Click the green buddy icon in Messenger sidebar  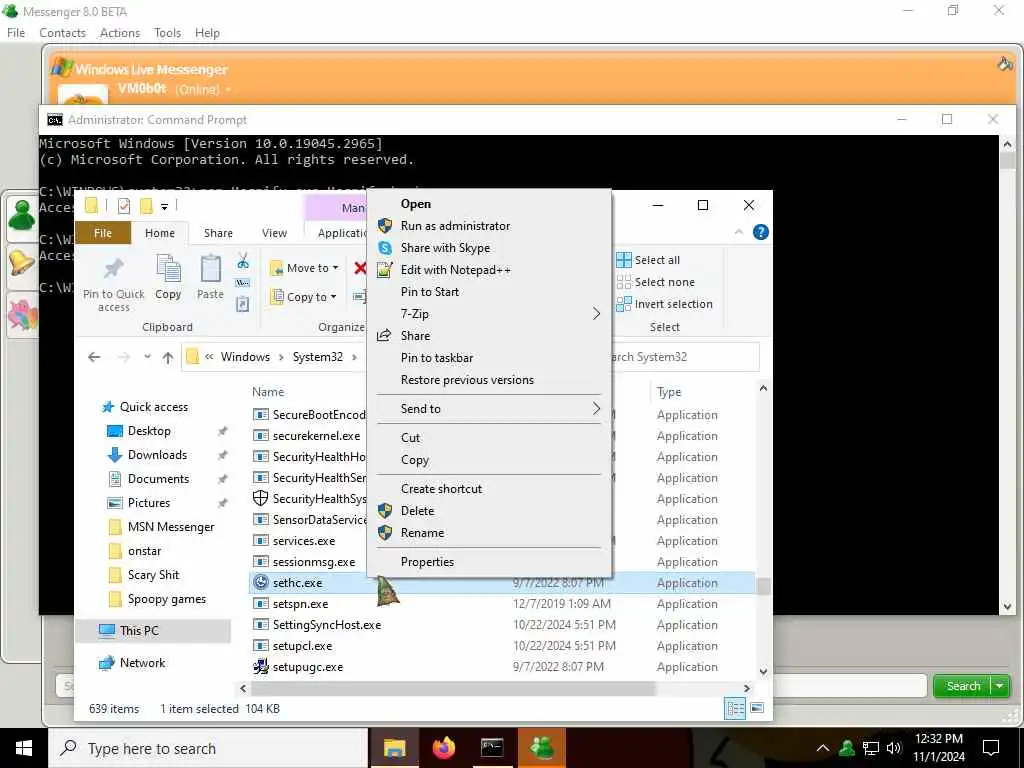(x=22, y=216)
